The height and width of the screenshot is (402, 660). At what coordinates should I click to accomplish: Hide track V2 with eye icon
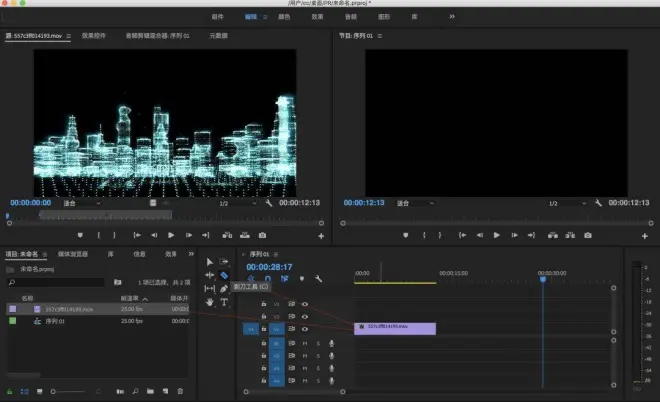(305, 317)
